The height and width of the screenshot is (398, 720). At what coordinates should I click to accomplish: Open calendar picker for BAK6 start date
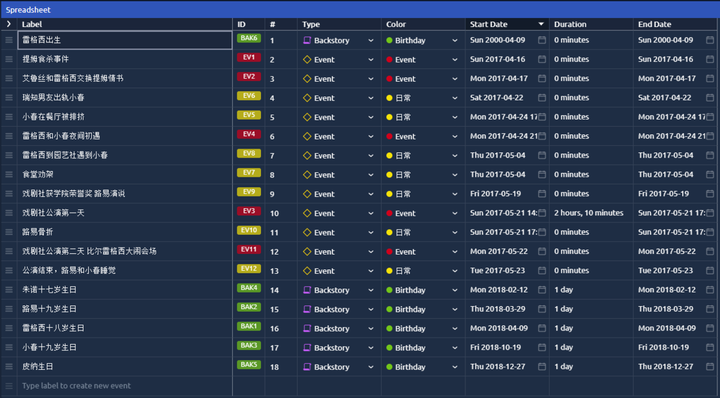[542, 40]
